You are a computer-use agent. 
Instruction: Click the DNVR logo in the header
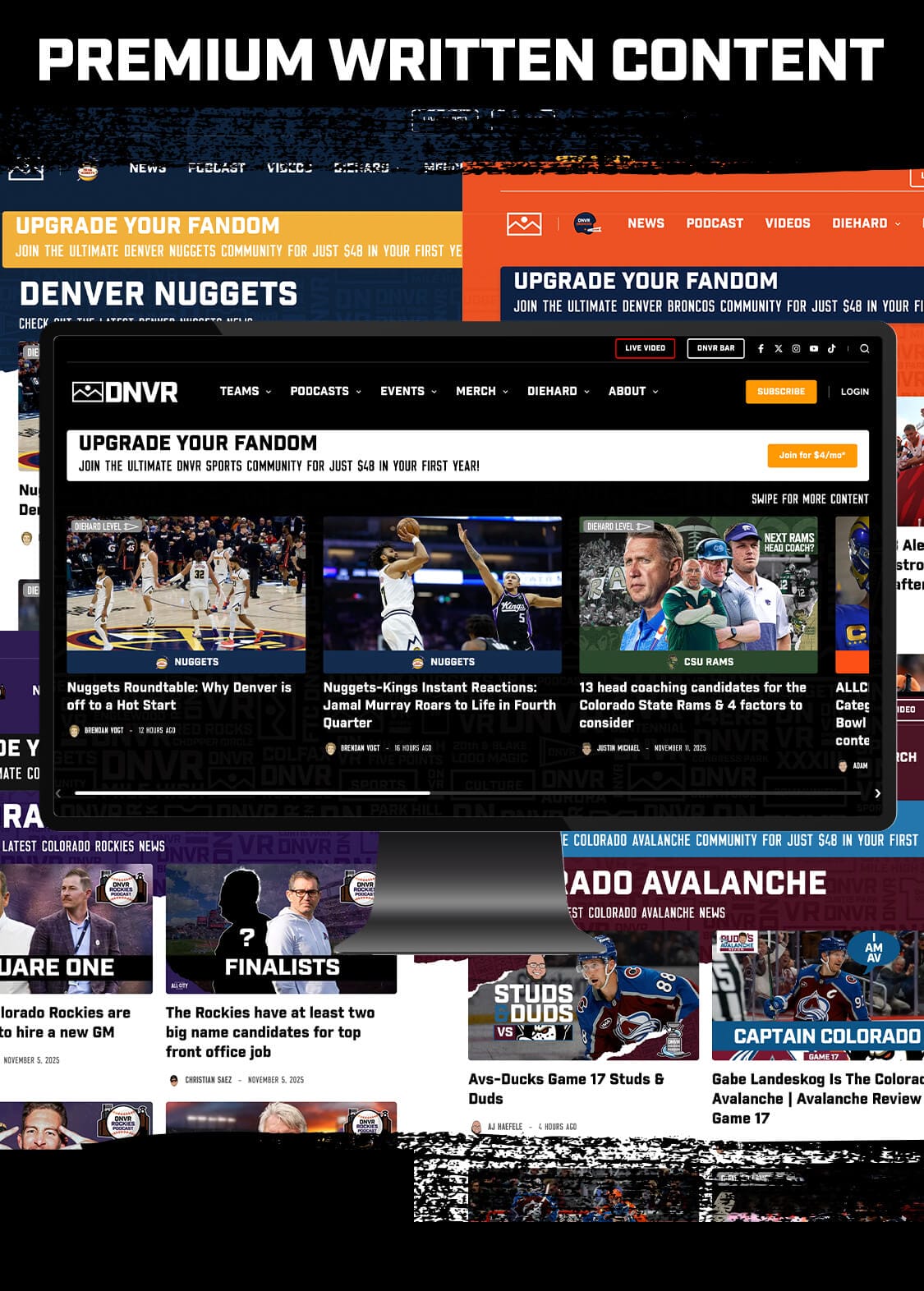coord(125,392)
